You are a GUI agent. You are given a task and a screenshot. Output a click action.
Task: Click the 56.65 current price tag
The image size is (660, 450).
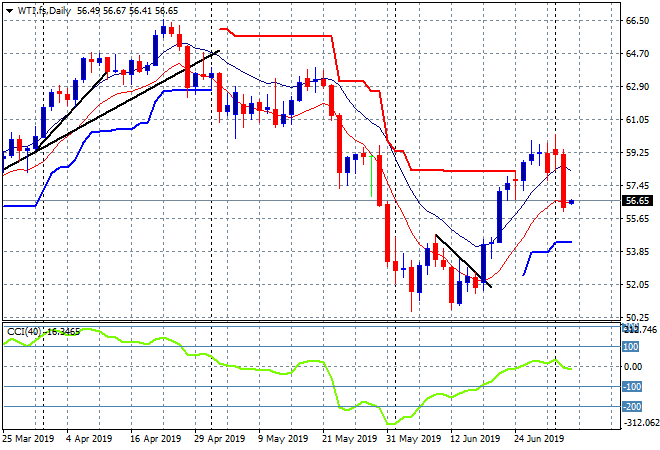[638, 201]
